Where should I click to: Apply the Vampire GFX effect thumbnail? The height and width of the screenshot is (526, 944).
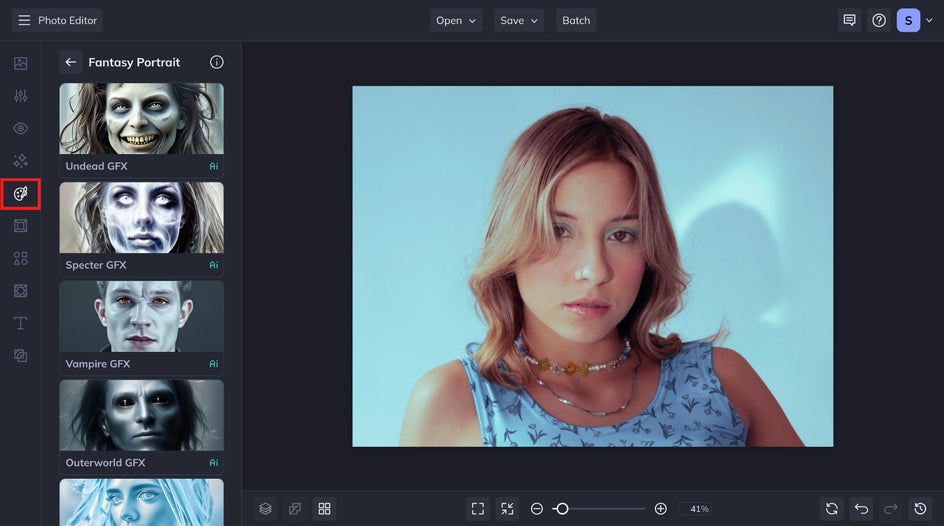[x=141, y=316]
